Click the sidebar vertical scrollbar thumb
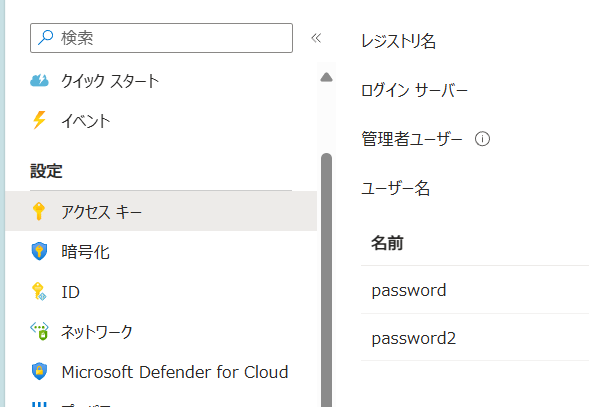 (326, 280)
